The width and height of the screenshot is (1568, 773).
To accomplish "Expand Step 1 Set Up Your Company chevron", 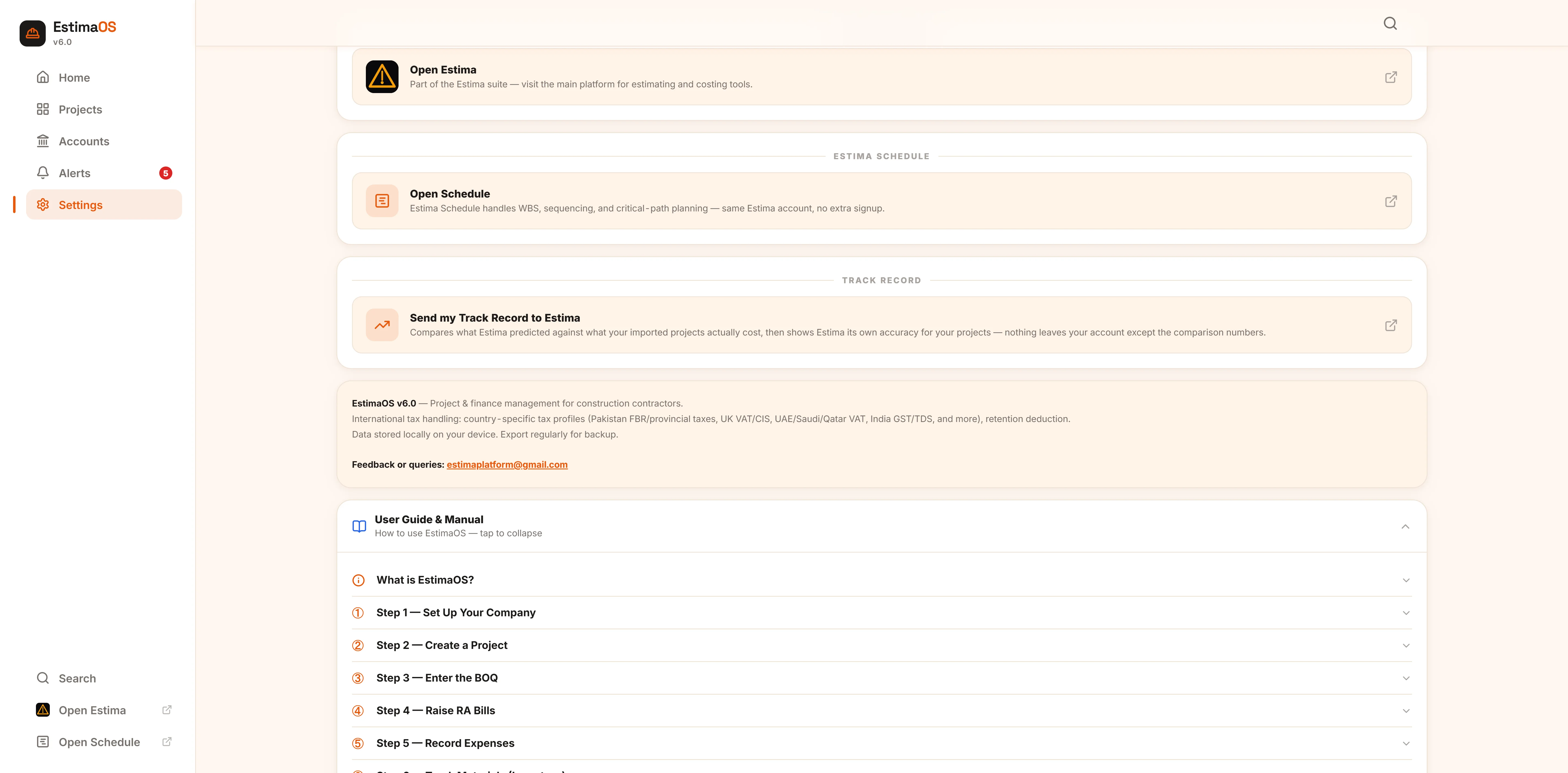I will pos(1406,613).
